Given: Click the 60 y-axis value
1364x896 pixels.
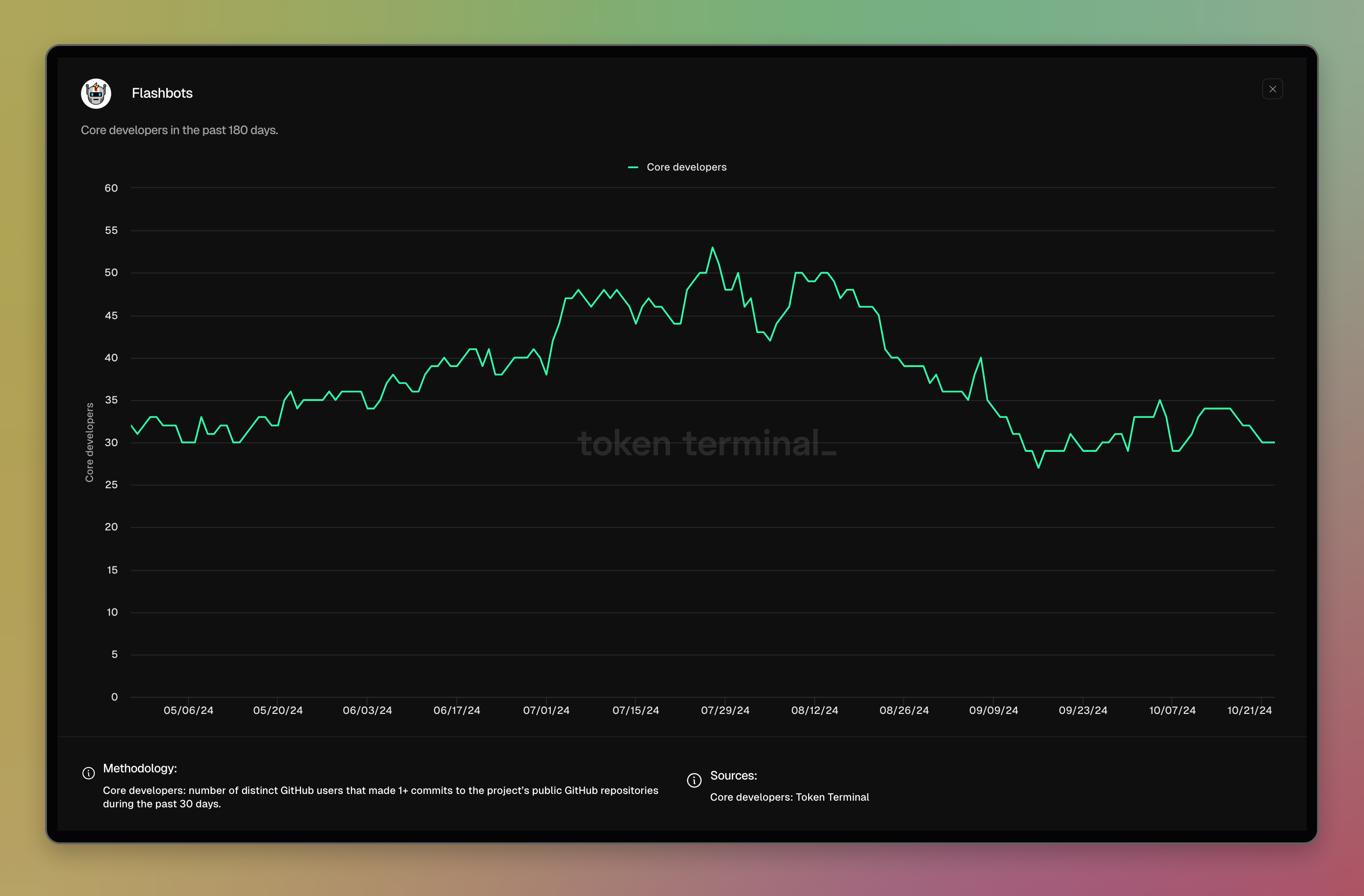Looking at the screenshot, I should (111, 188).
